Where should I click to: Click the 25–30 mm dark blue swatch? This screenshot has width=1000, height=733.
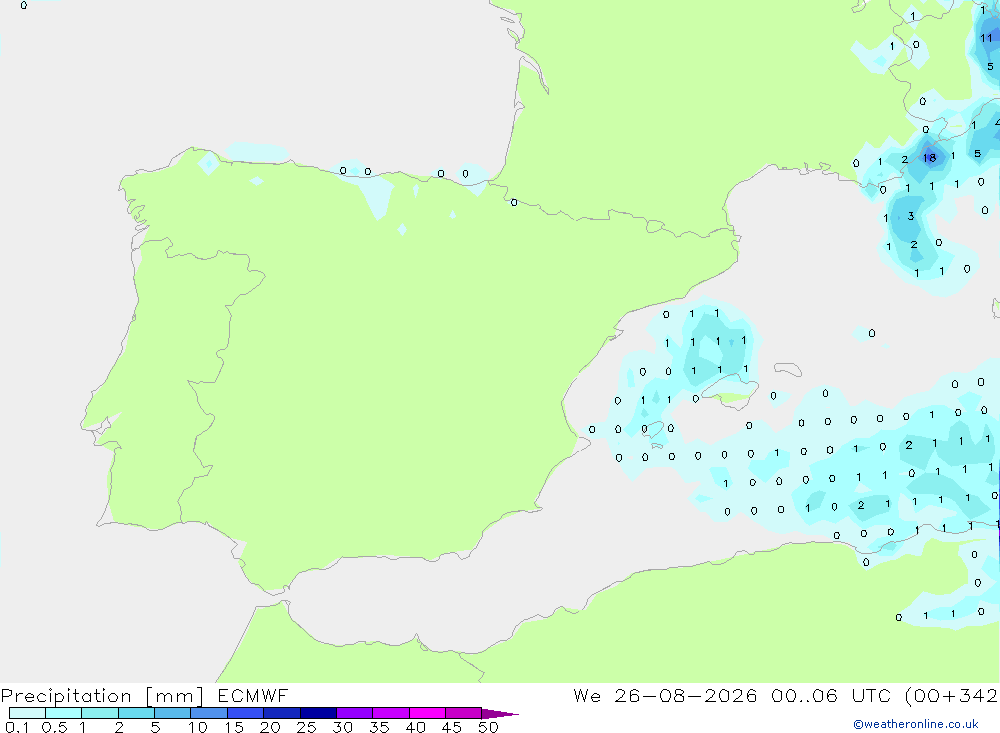pyautogui.click(x=318, y=713)
